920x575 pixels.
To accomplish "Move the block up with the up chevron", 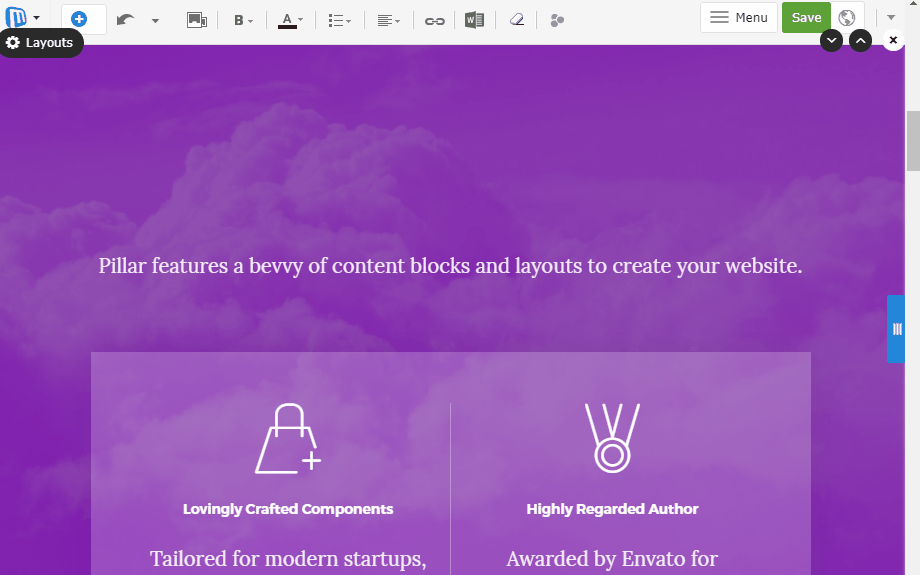I will (860, 40).
